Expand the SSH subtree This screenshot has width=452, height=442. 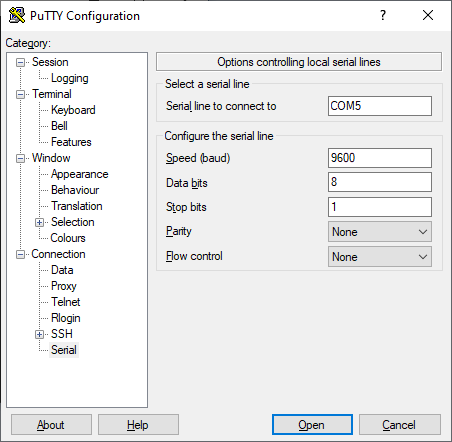(39, 334)
